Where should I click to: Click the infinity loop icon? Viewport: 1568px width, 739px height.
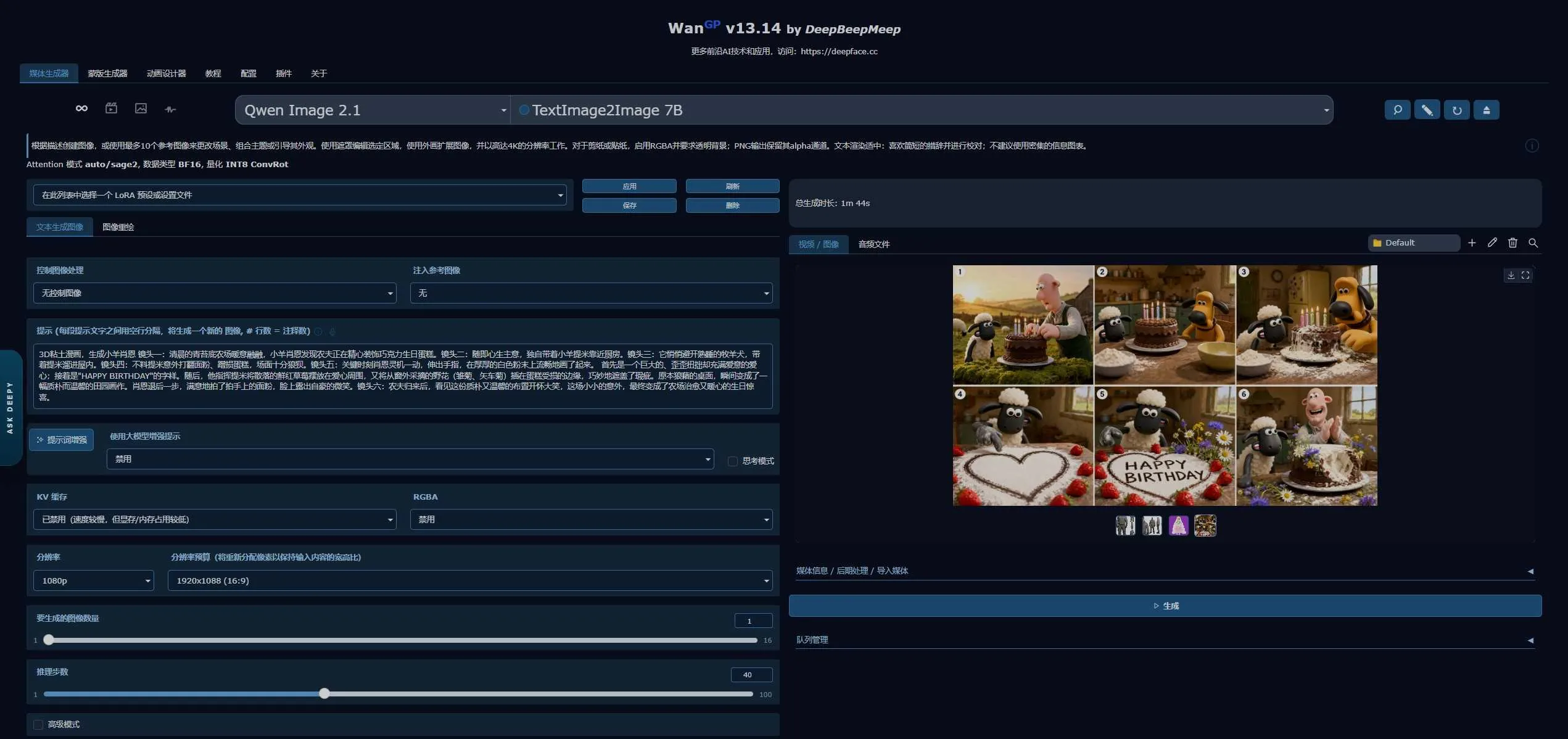pos(81,109)
